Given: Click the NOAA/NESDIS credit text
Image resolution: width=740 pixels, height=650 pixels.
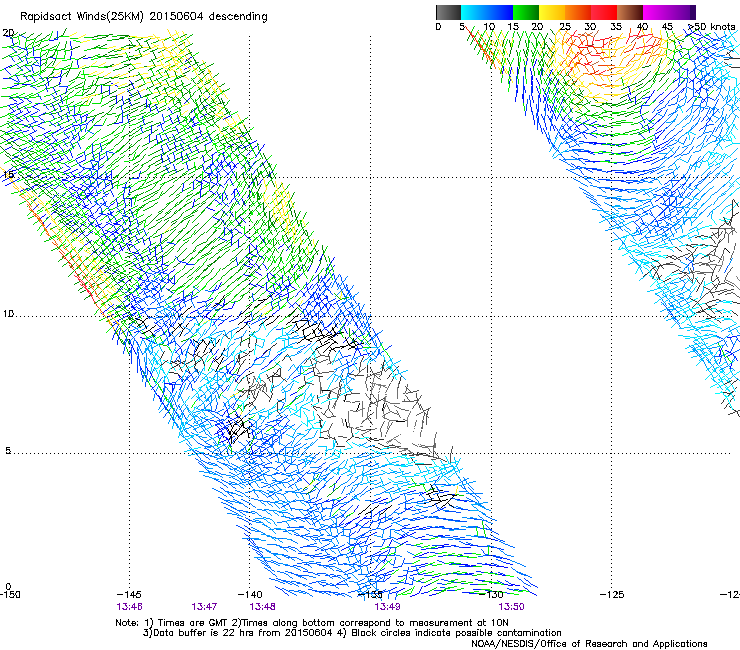Looking at the screenshot, I should pos(589,644).
